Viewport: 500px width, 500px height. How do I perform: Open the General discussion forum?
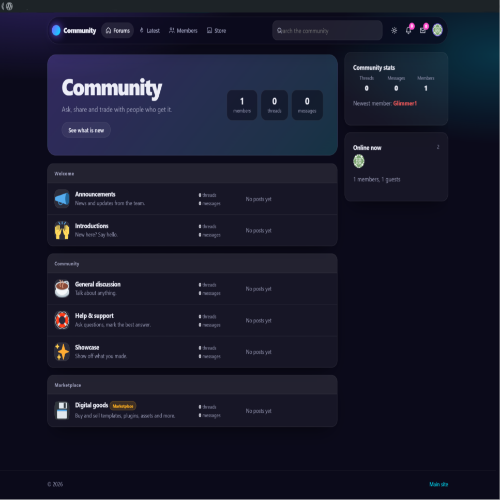(98, 284)
